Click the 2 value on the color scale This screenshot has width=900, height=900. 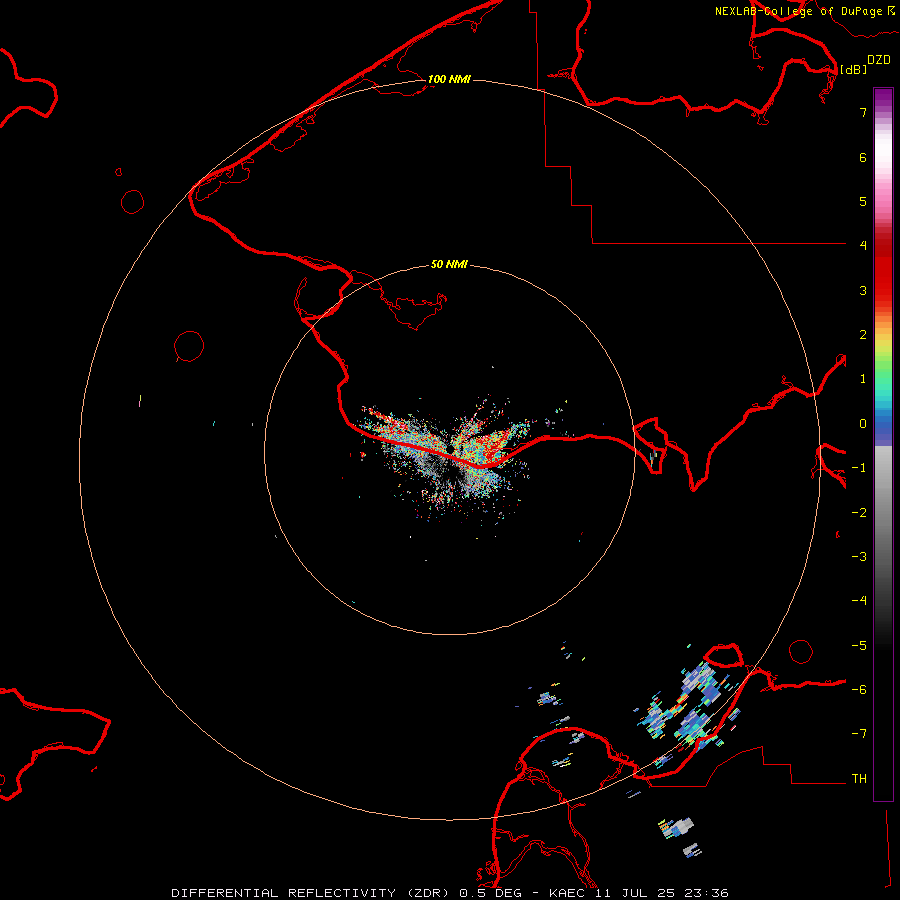tap(863, 335)
